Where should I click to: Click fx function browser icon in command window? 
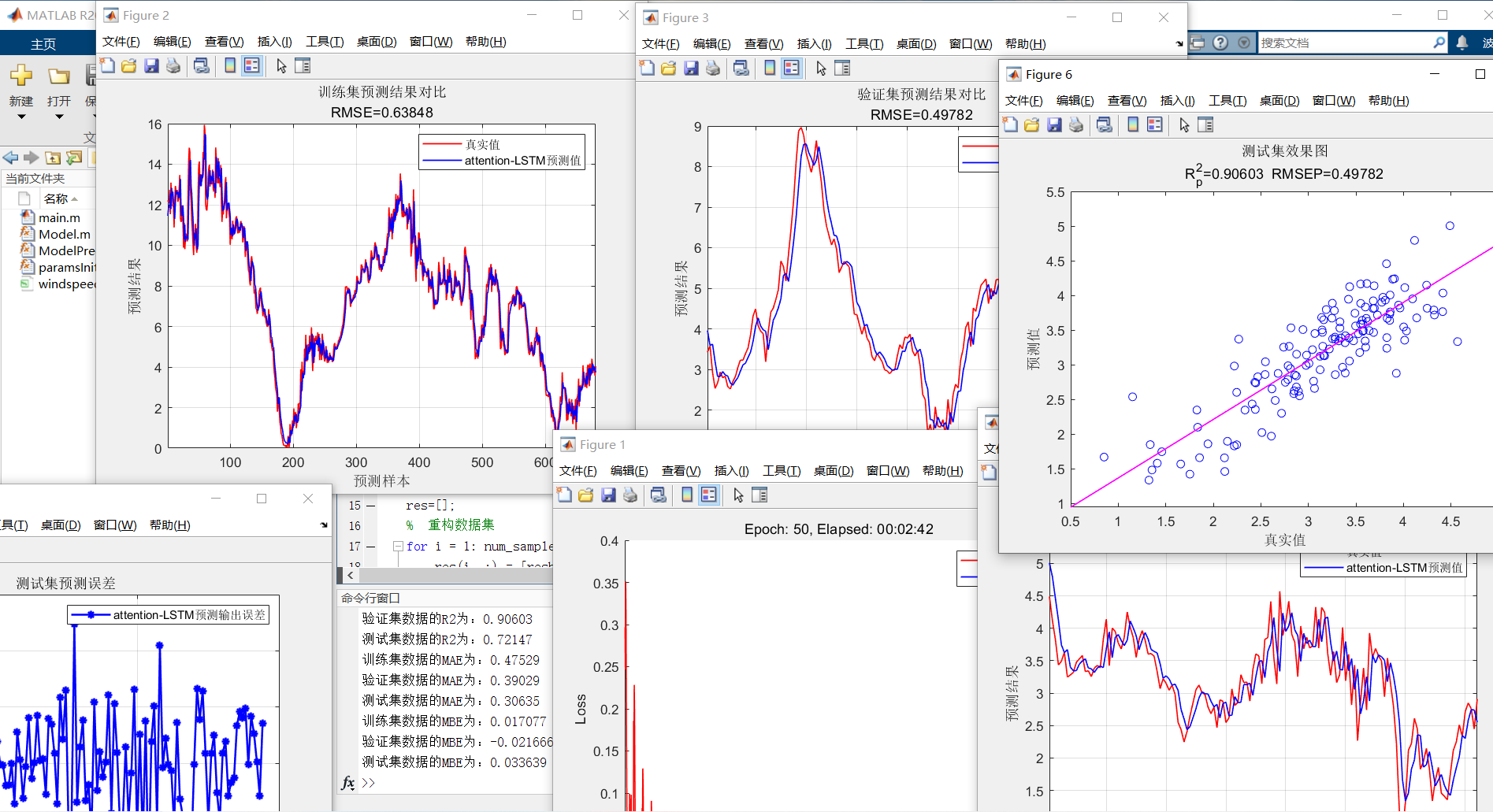[347, 783]
